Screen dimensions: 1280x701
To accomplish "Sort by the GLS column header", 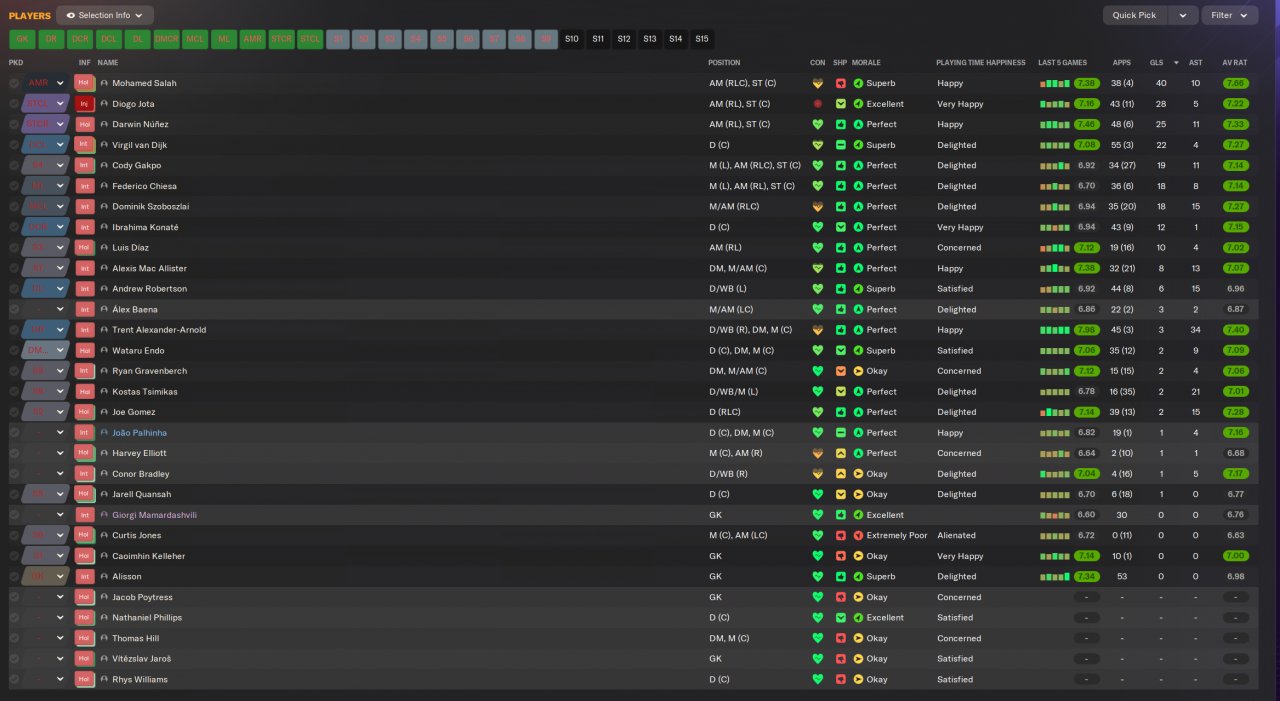I will tap(1157, 62).
